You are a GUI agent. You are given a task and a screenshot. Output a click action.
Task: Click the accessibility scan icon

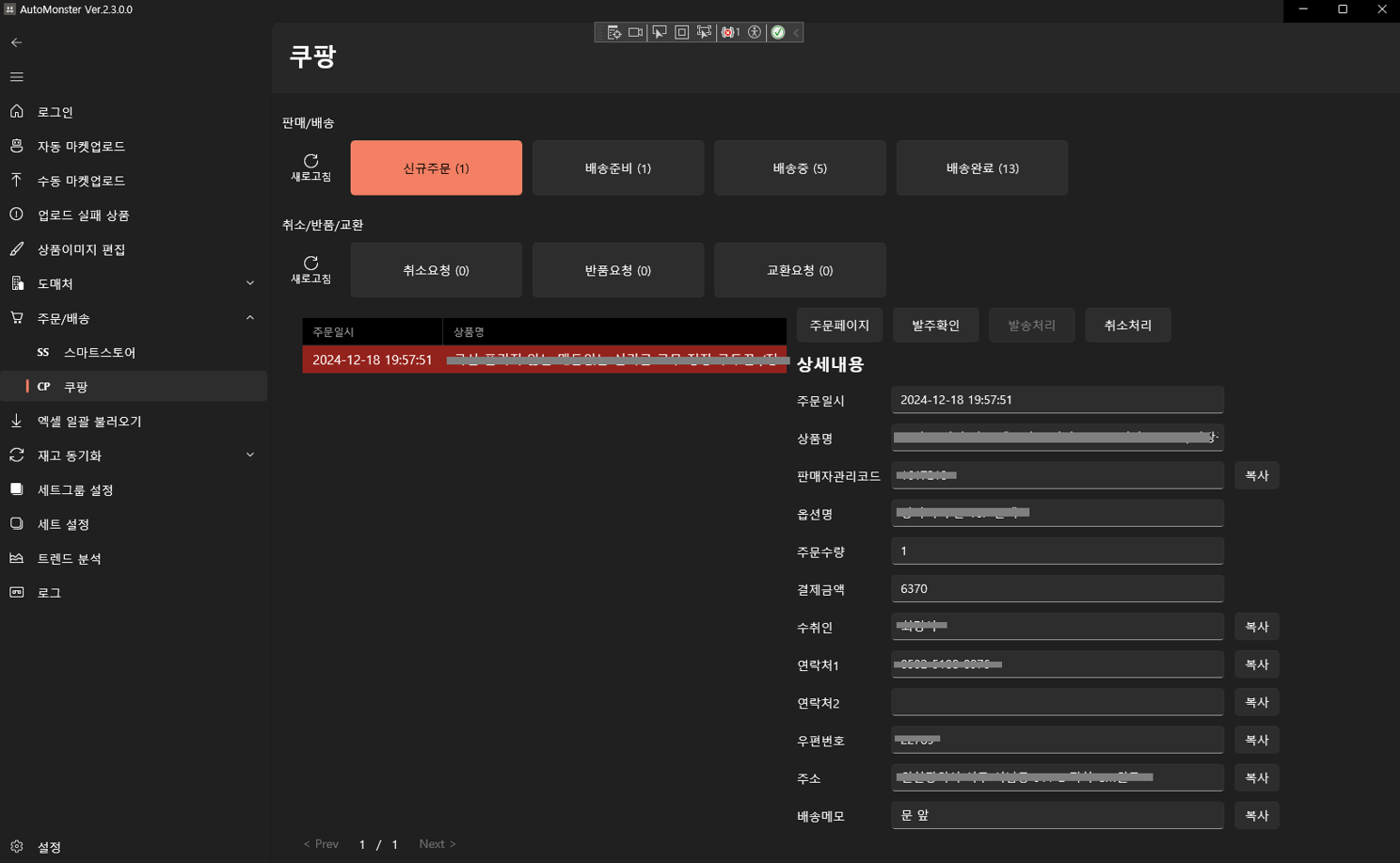pos(755,32)
